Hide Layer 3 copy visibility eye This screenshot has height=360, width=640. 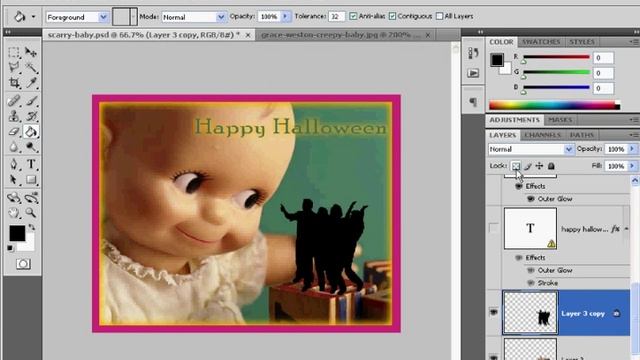pos(493,313)
